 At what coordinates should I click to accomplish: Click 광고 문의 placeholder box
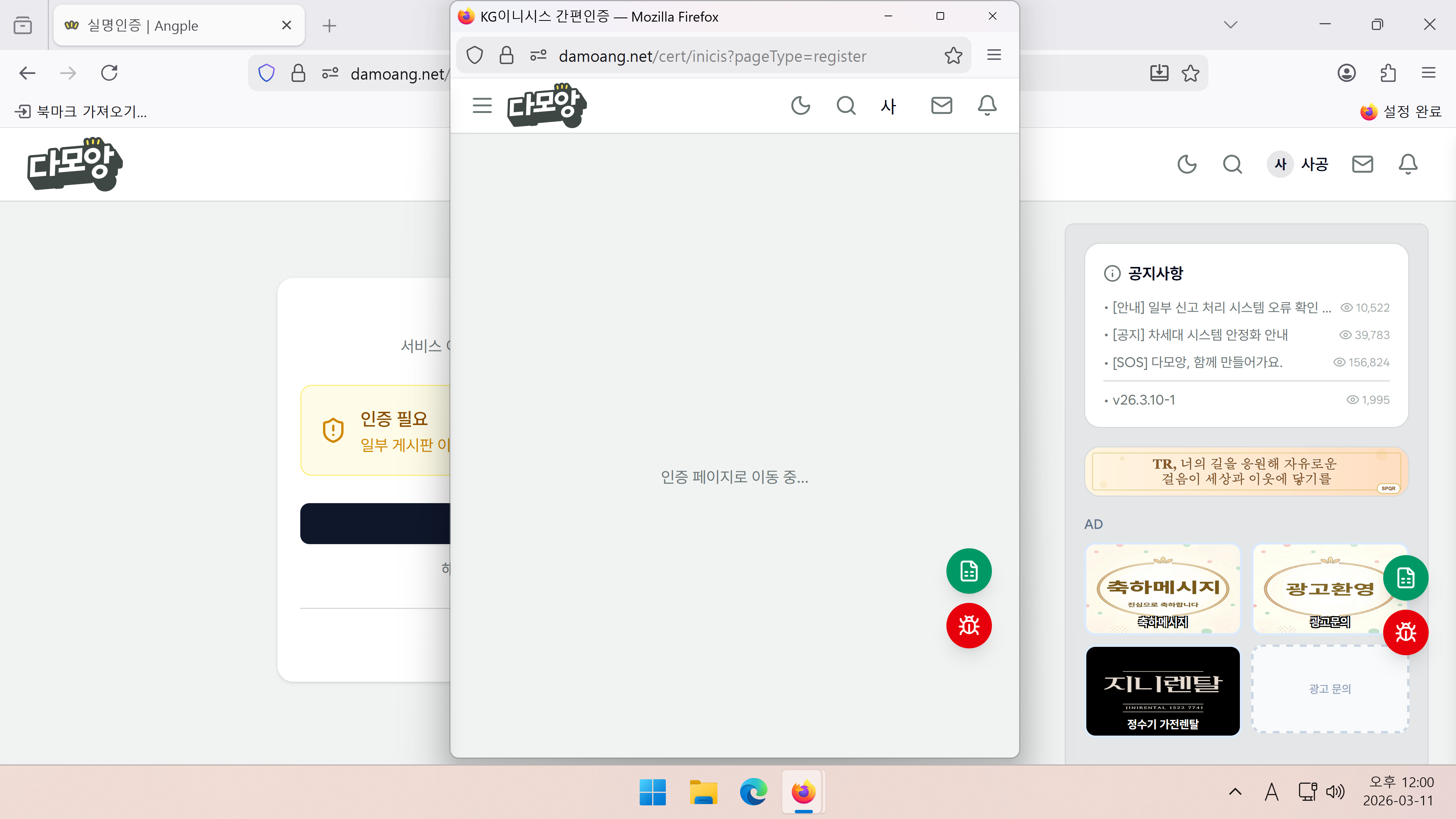pyautogui.click(x=1330, y=689)
